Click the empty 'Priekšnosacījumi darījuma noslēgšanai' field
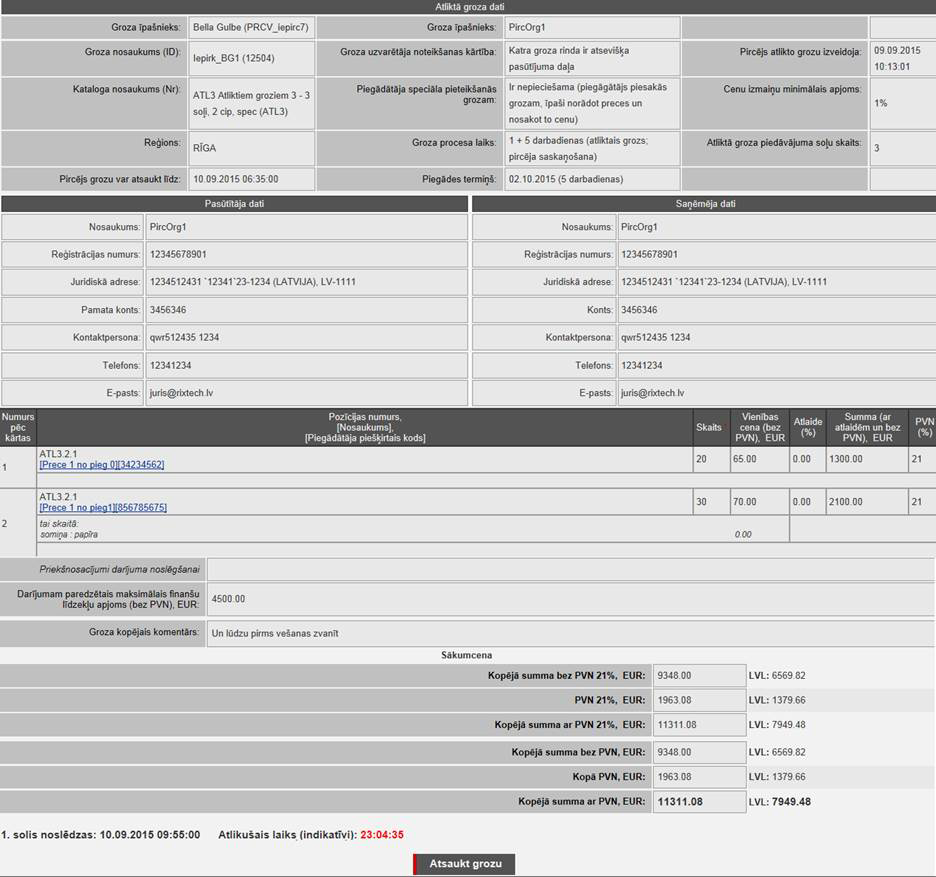The height and width of the screenshot is (877, 936). (x=570, y=569)
